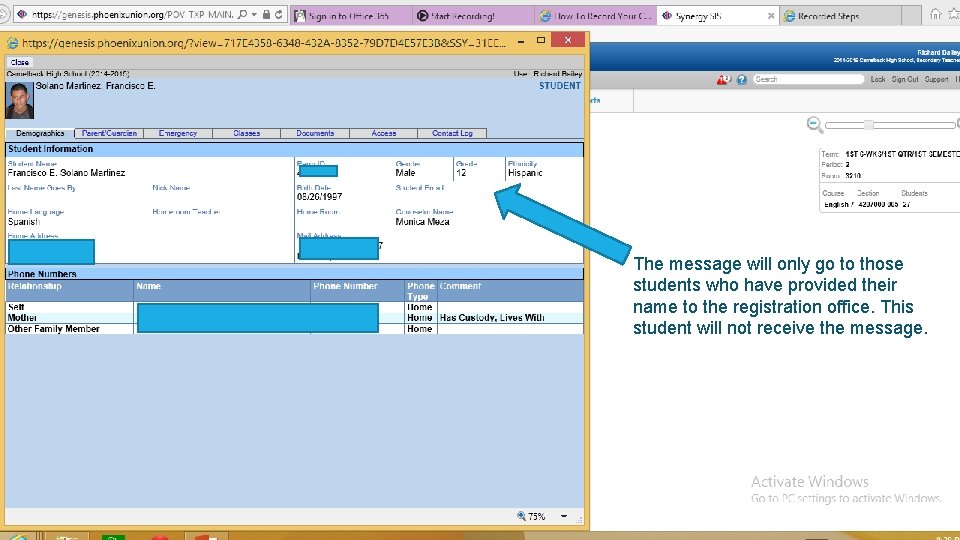The image size is (960, 540).
Task: Click the Synergy Search field
Action: tap(808, 79)
